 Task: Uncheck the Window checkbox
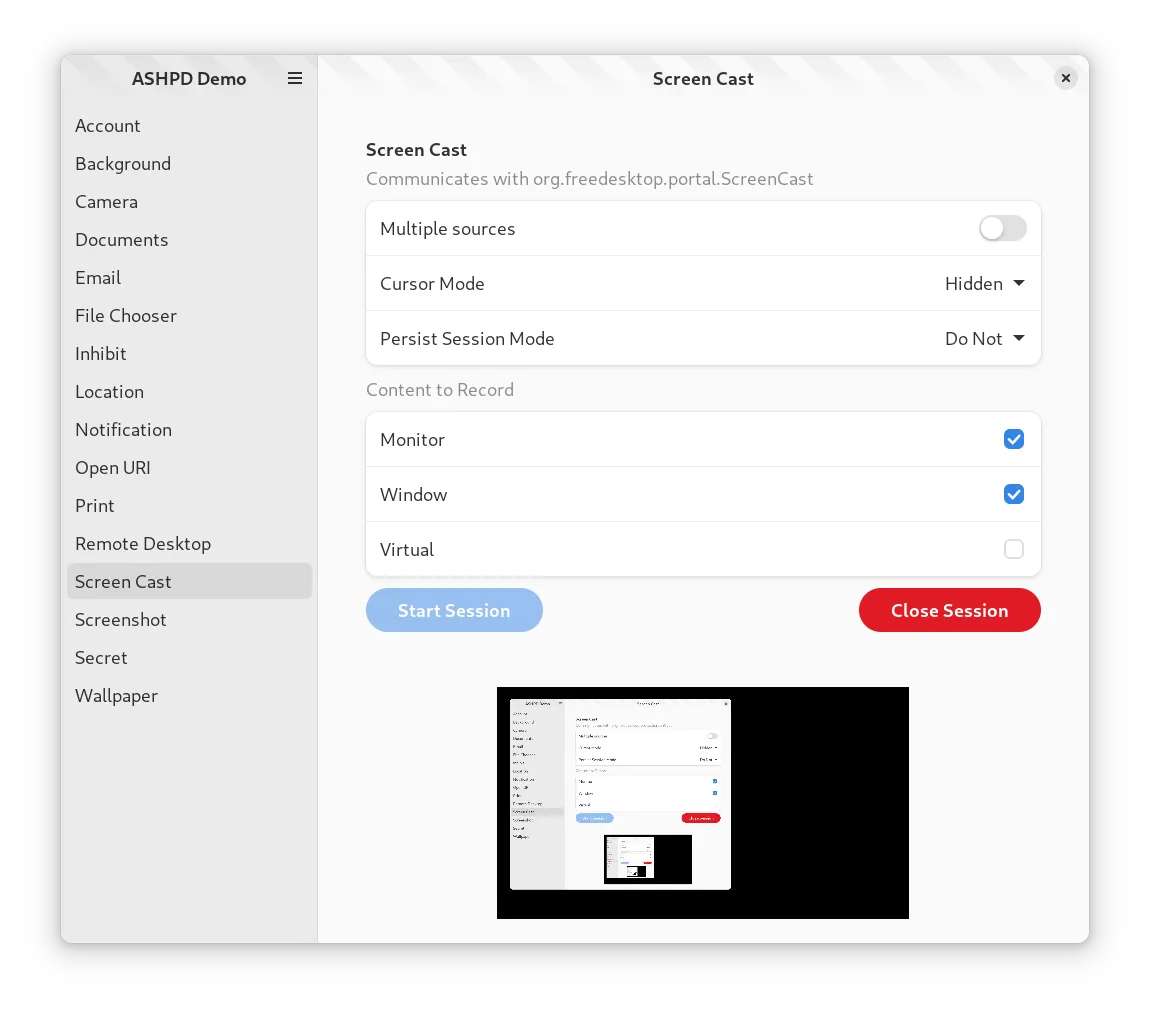1013,494
